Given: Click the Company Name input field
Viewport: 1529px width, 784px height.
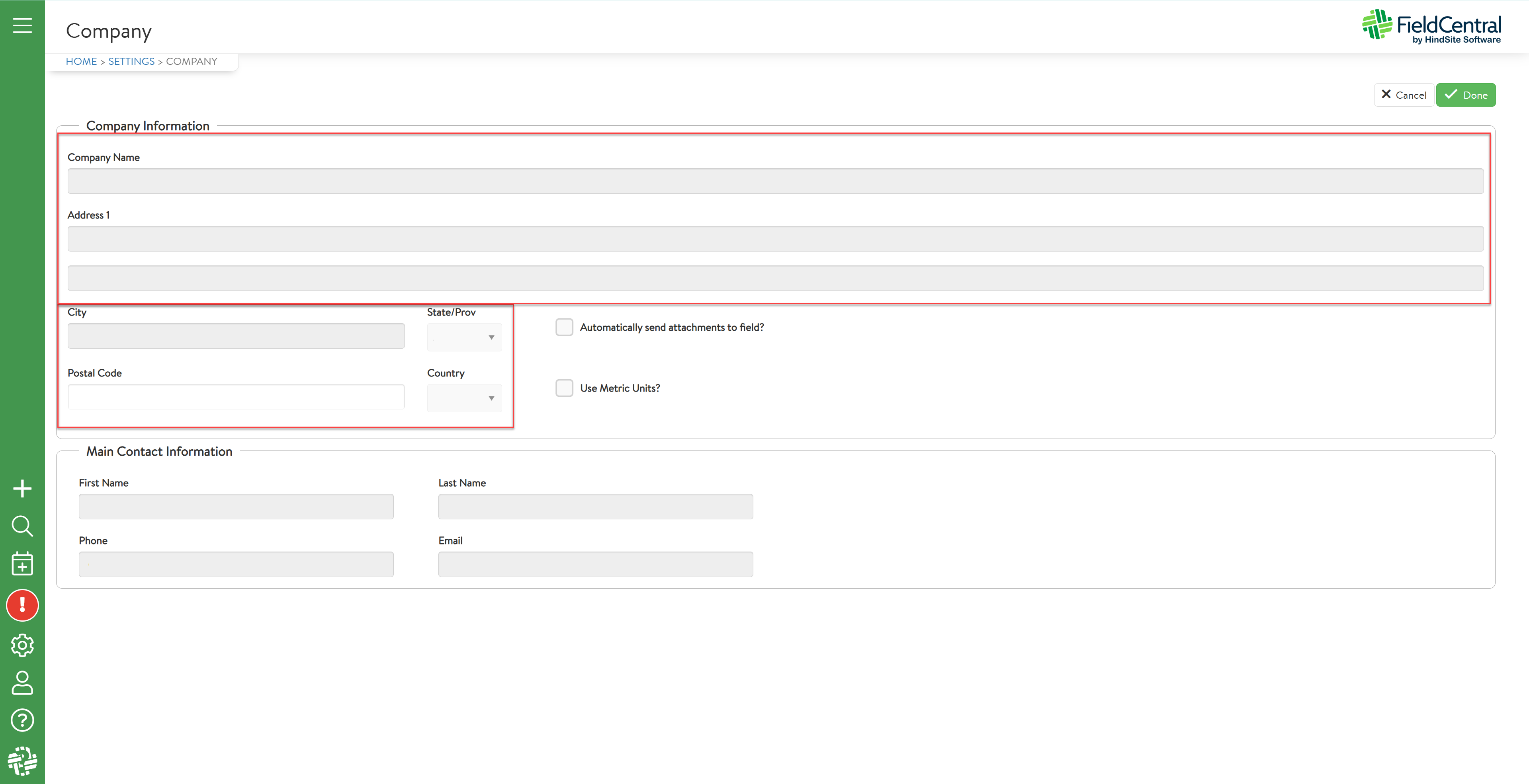Looking at the screenshot, I should point(775,181).
